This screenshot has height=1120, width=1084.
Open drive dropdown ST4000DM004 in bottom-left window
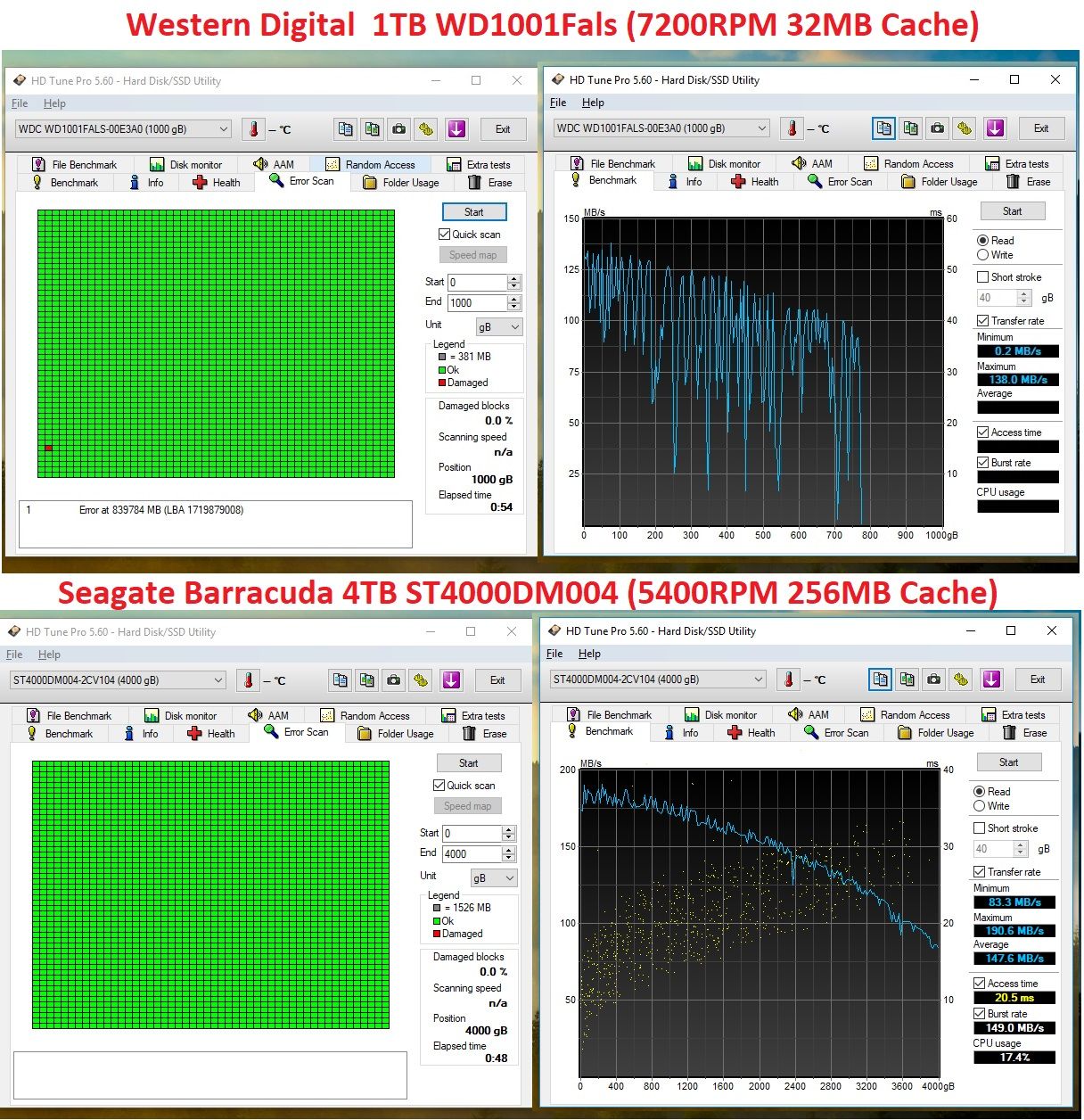119,680
